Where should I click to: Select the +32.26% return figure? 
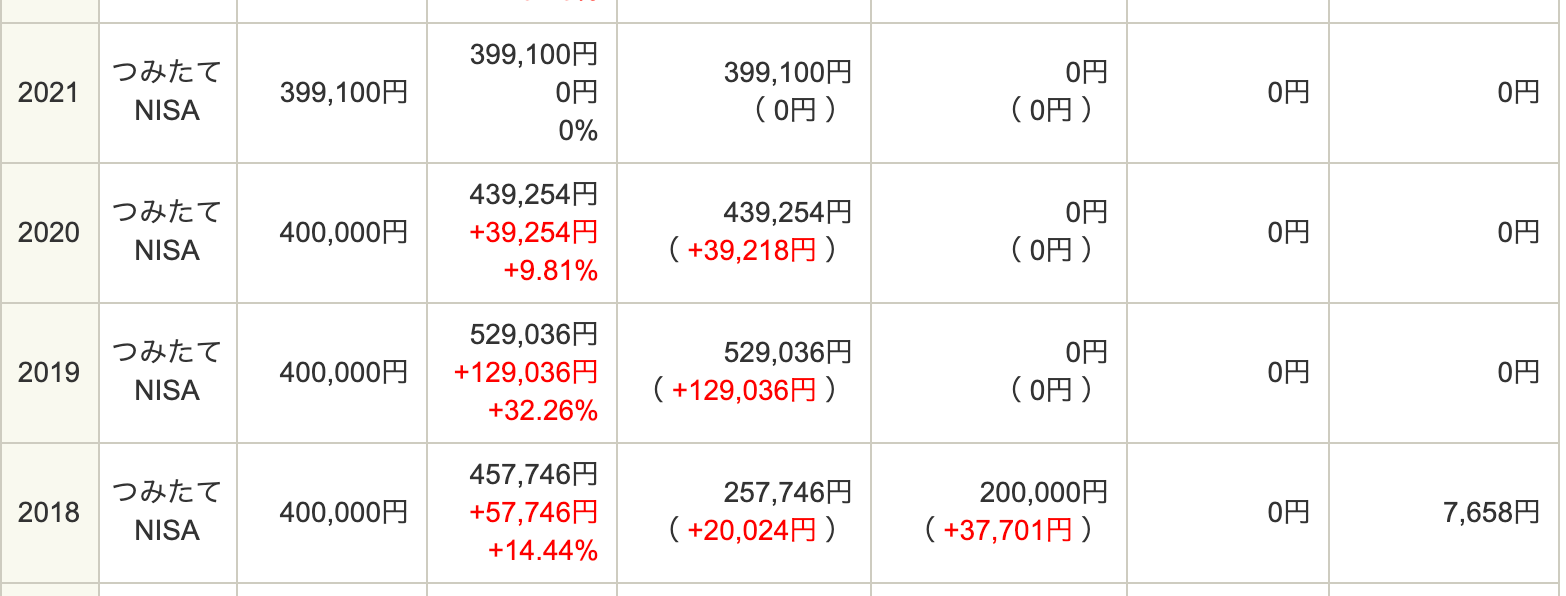(x=542, y=411)
